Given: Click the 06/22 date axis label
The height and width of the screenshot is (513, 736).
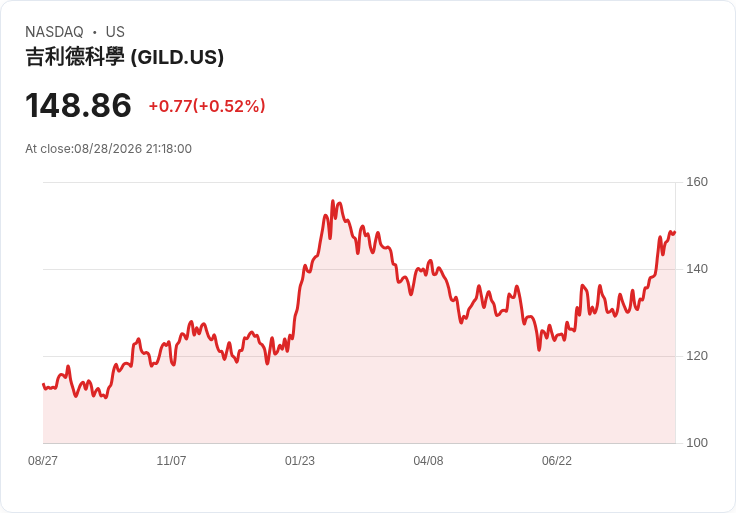Looking at the screenshot, I should click(557, 460).
